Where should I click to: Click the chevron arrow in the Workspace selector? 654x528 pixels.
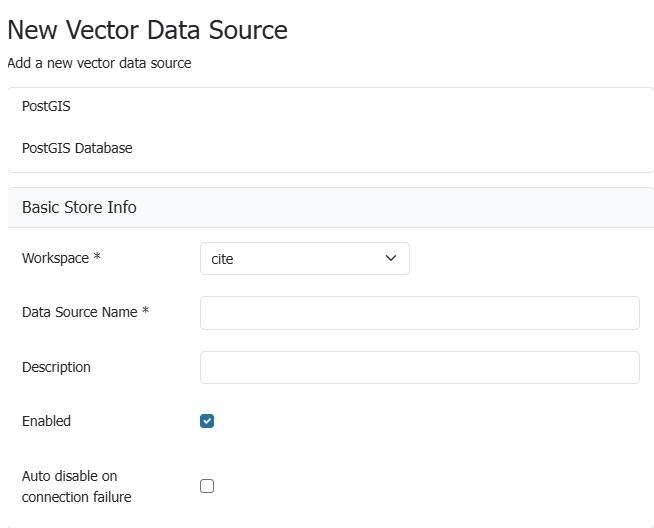click(x=391, y=258)
